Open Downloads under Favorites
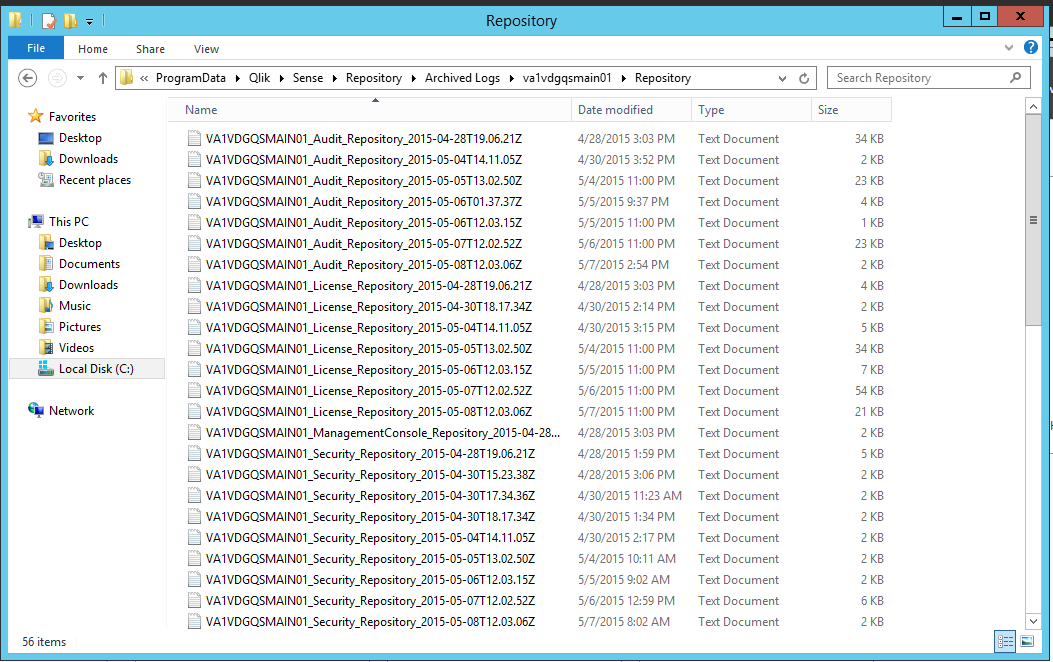The image size is (1053, 662). tap(88, 158)
